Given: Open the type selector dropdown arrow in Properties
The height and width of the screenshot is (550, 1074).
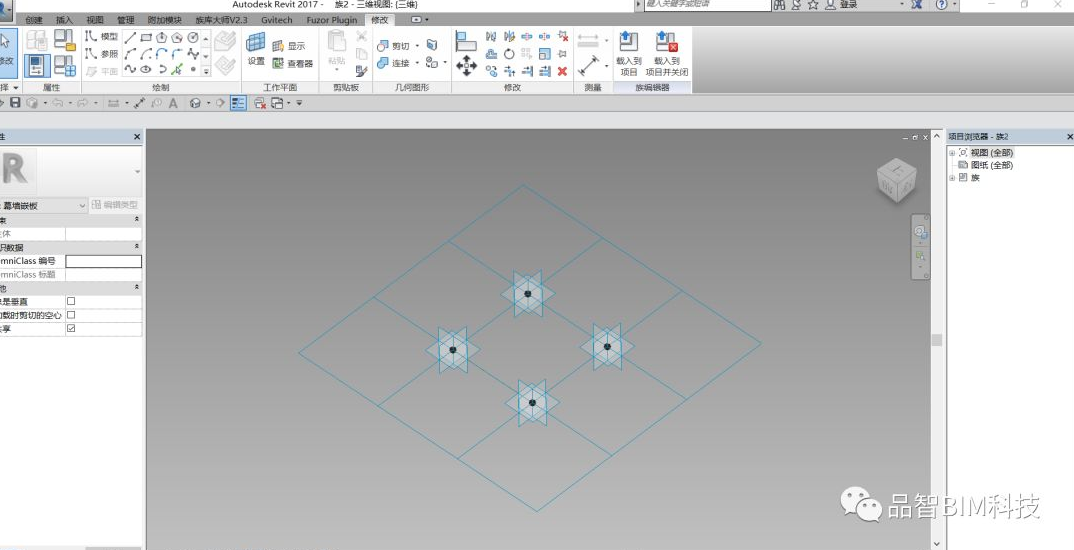Looking at the screenshot, I should [137, 172].
